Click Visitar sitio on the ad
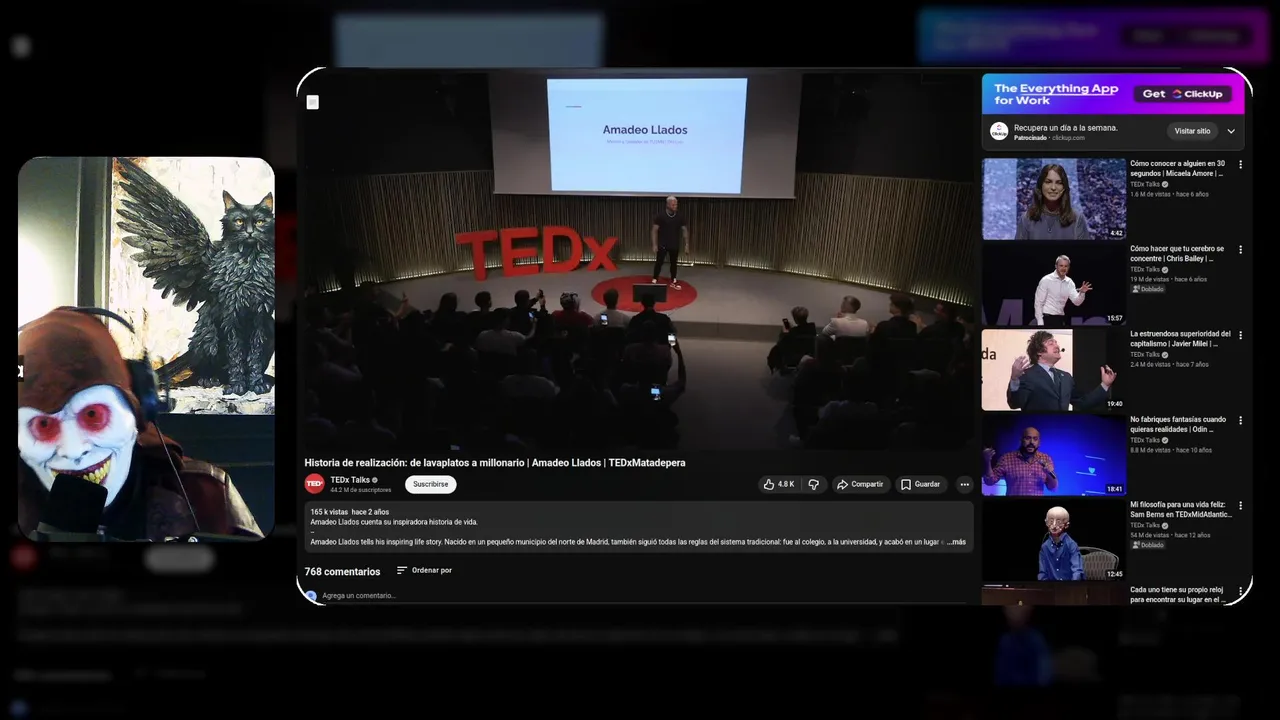The height and width of the screenshot is (720, 1280). [1192, 131]
